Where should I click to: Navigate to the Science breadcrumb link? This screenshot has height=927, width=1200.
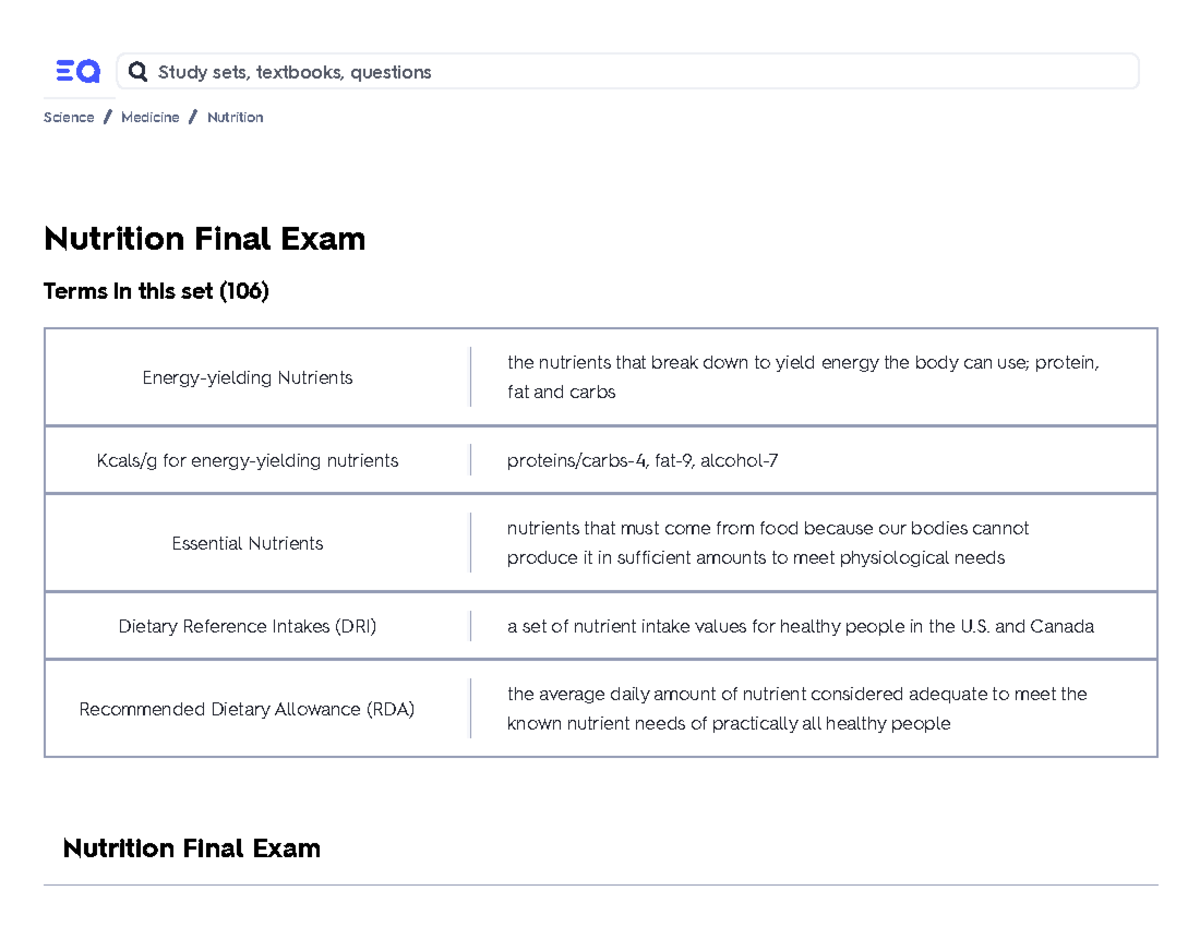click(67, 117)
